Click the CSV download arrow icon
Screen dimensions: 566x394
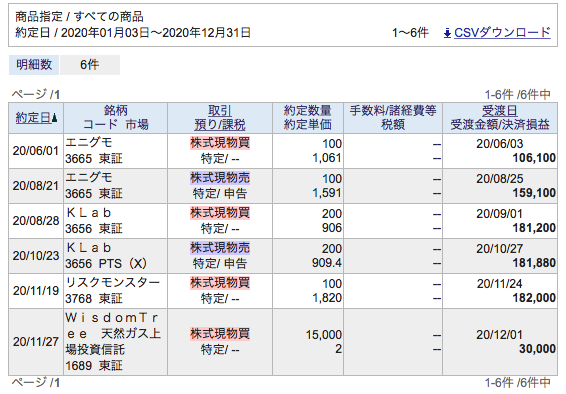[x=447, y=34]
